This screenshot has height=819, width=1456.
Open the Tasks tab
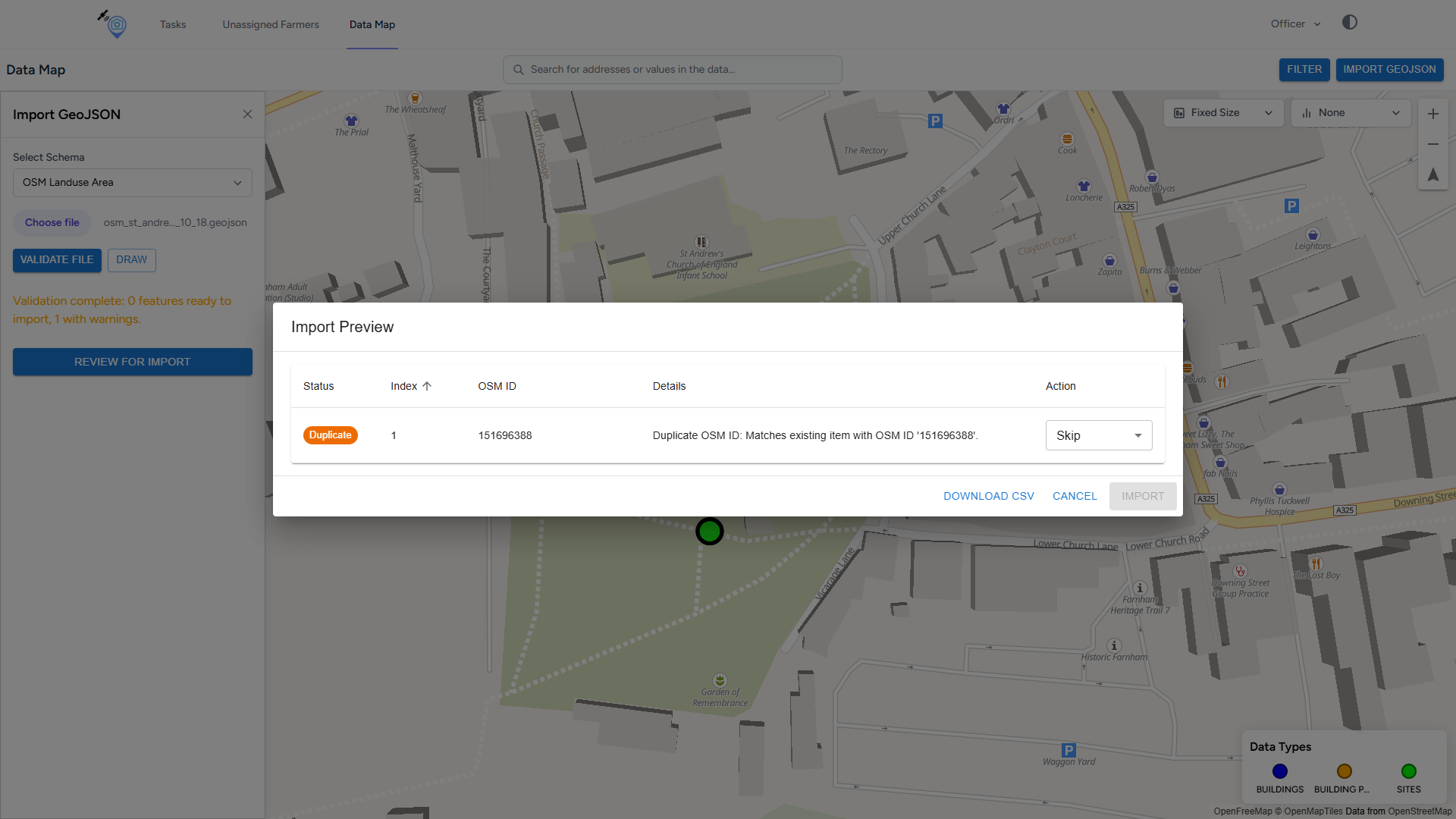coord(173,24)
